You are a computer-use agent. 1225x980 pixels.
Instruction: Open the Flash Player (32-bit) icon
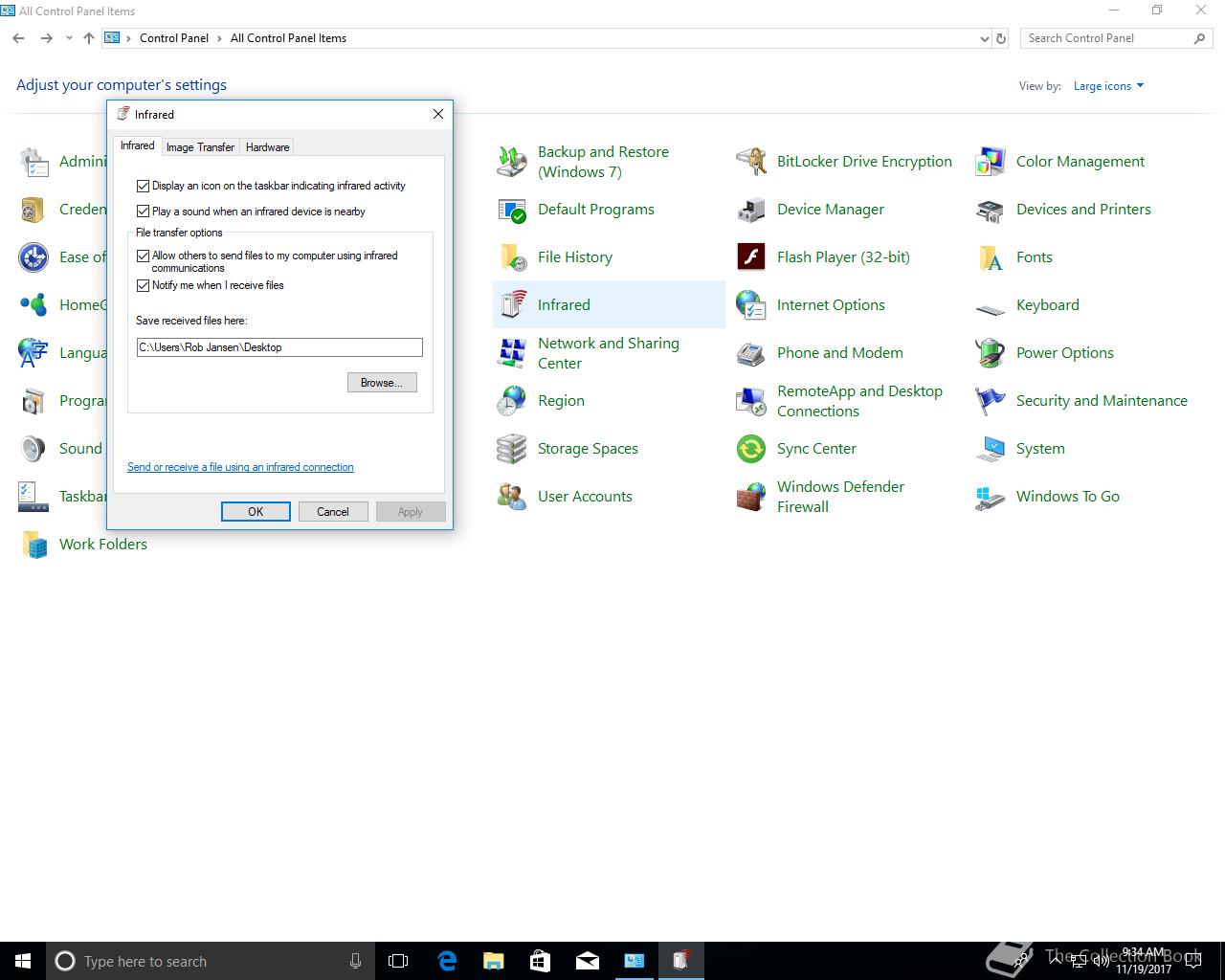coord(751,257)
